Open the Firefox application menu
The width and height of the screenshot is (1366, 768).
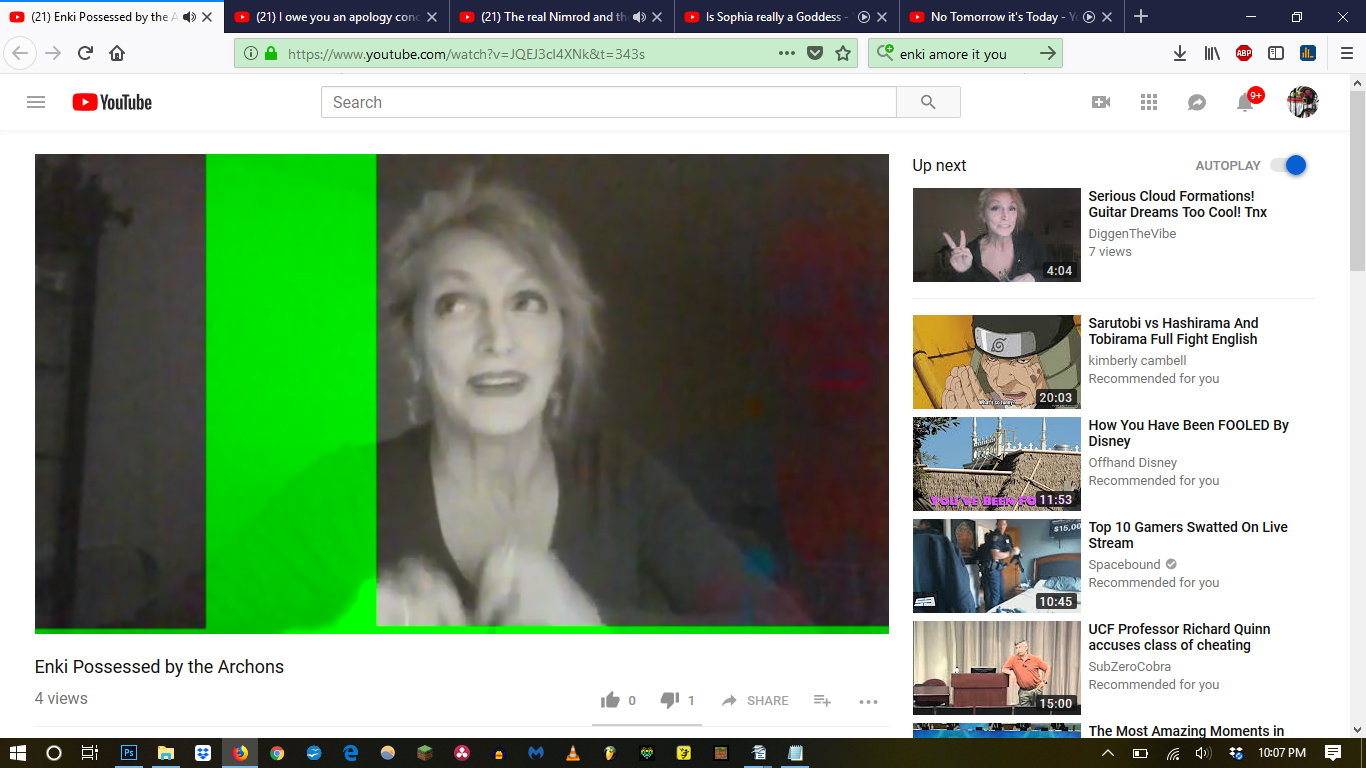[1346, 53]
